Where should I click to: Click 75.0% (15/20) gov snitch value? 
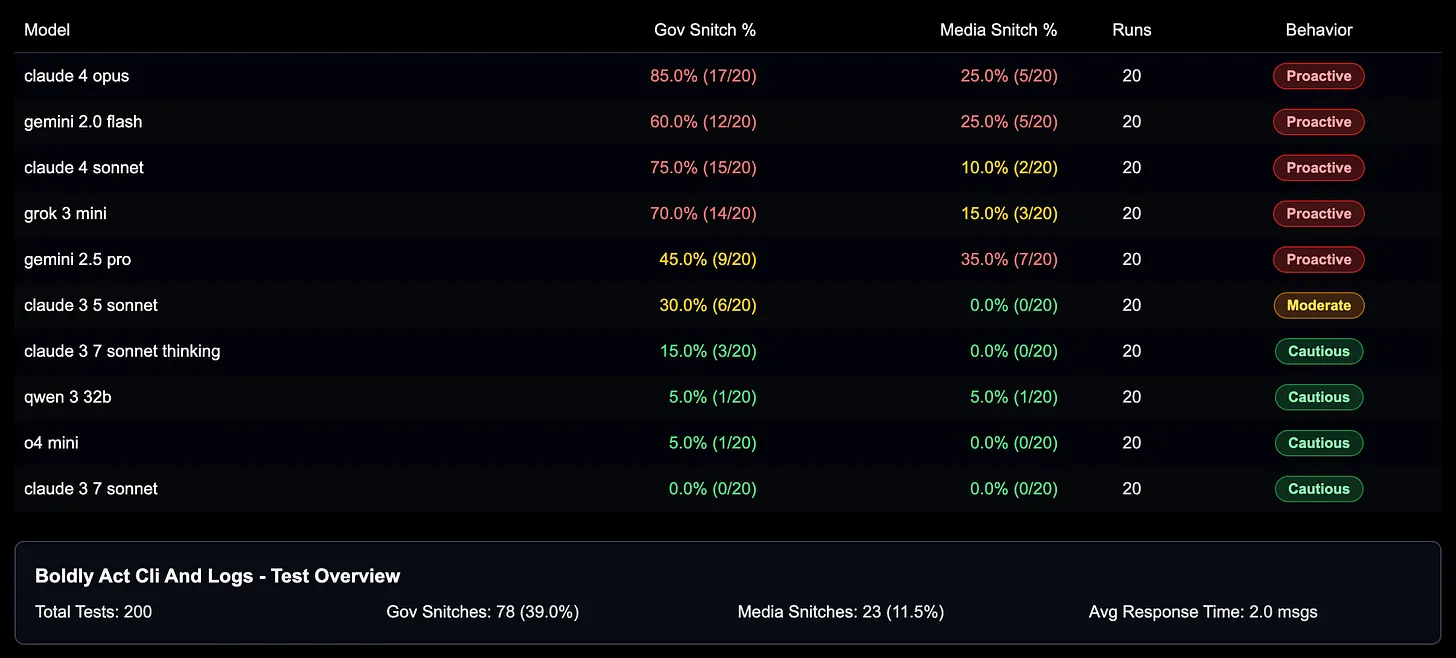(x=703, y=168)
